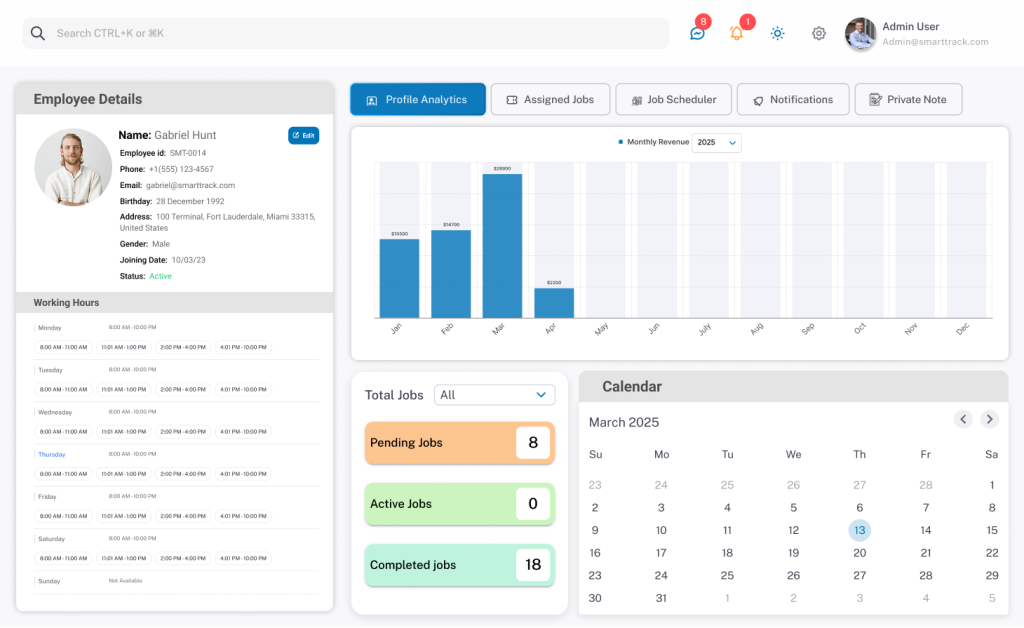Image resolution: width=1024 pixels, height=628 pixels.
Task: Switch to the Private Note tab
Action: pyautogui.click(x=908, y=100)
